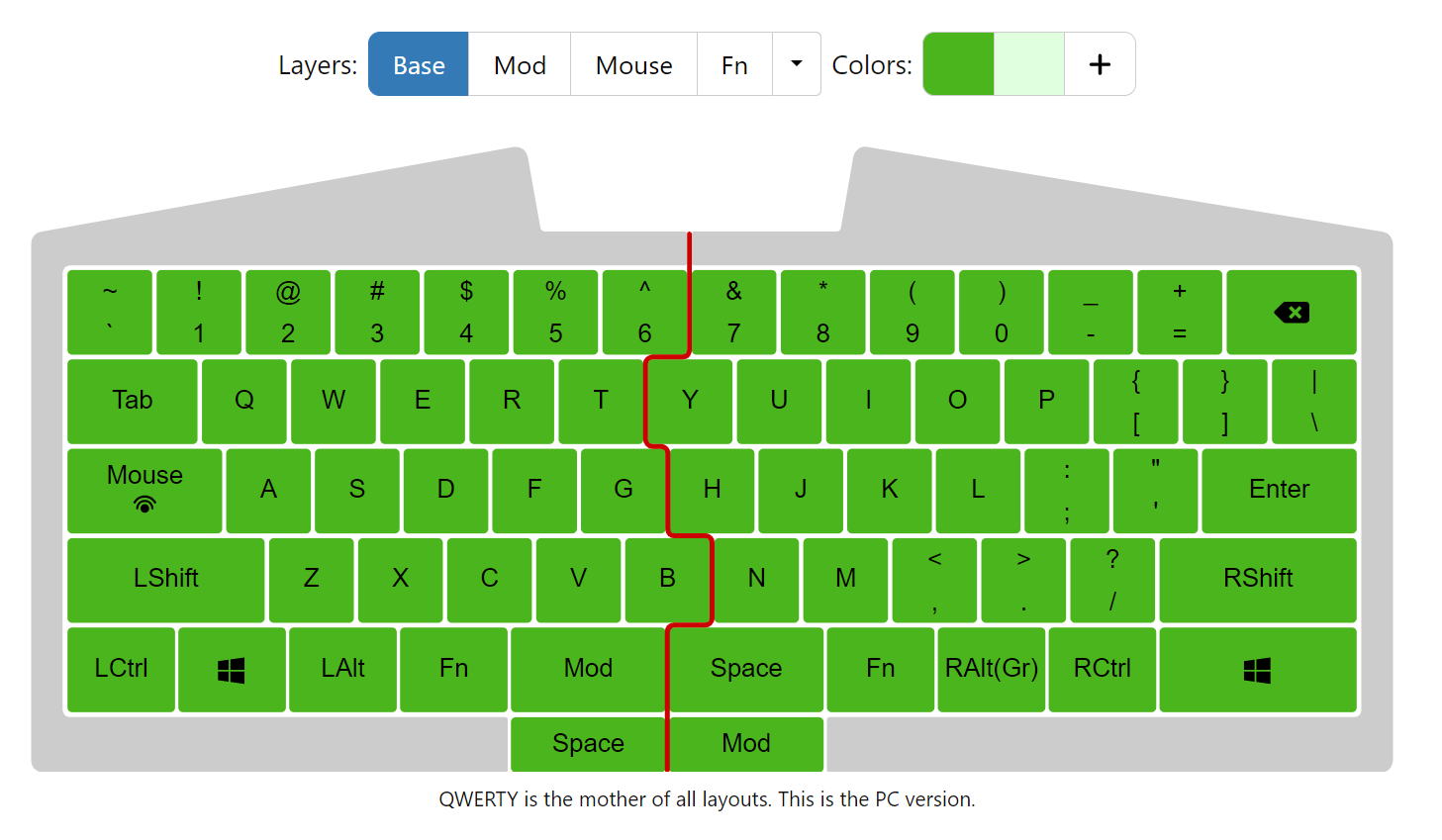
Task: Click the Backspace key icon
Action: tap(1291, 313)
